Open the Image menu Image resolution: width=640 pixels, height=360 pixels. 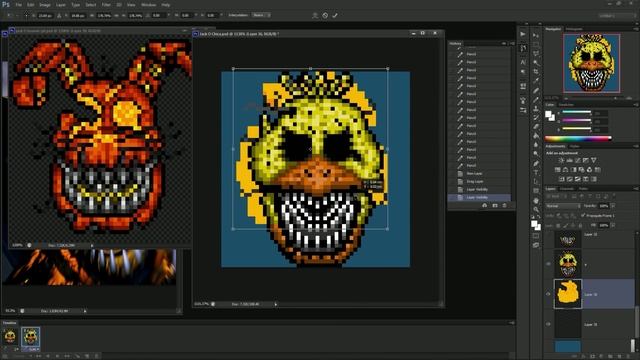click(45, 5)
